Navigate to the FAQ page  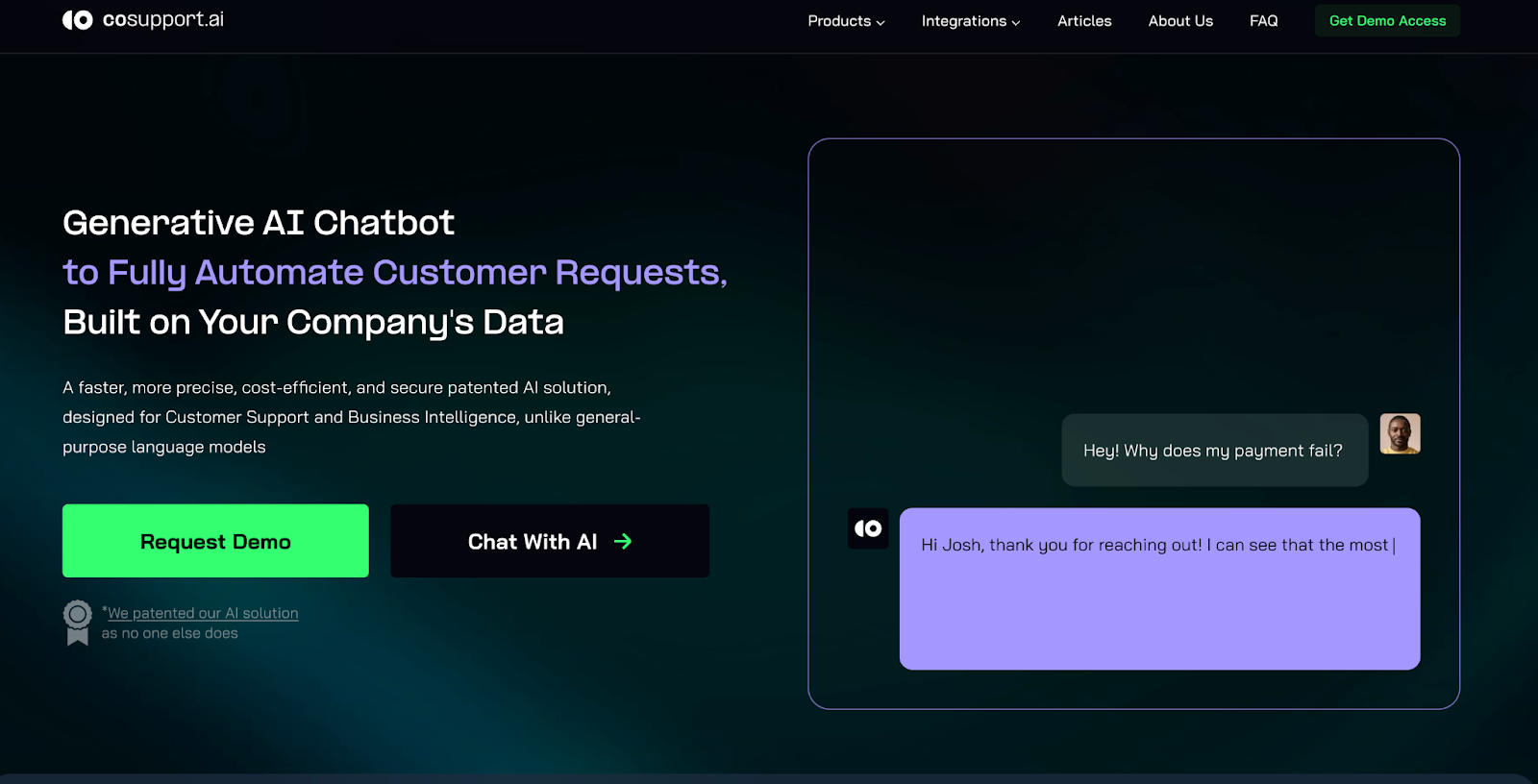coord(1263,21)
